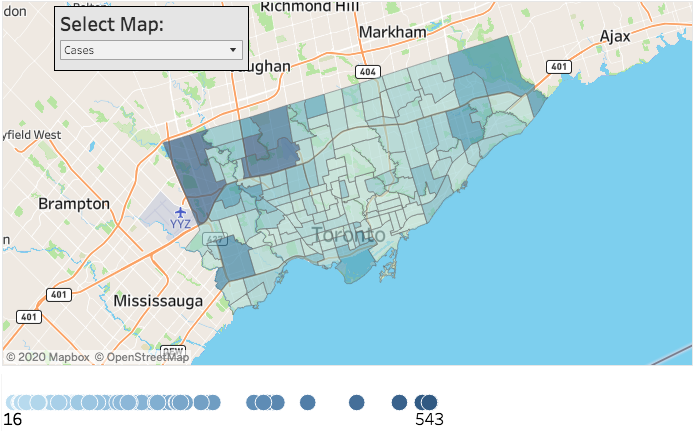This screenshot has height=447, width=695.
Task: Click the Richmond Hill map label
Action: coord(307,6)
